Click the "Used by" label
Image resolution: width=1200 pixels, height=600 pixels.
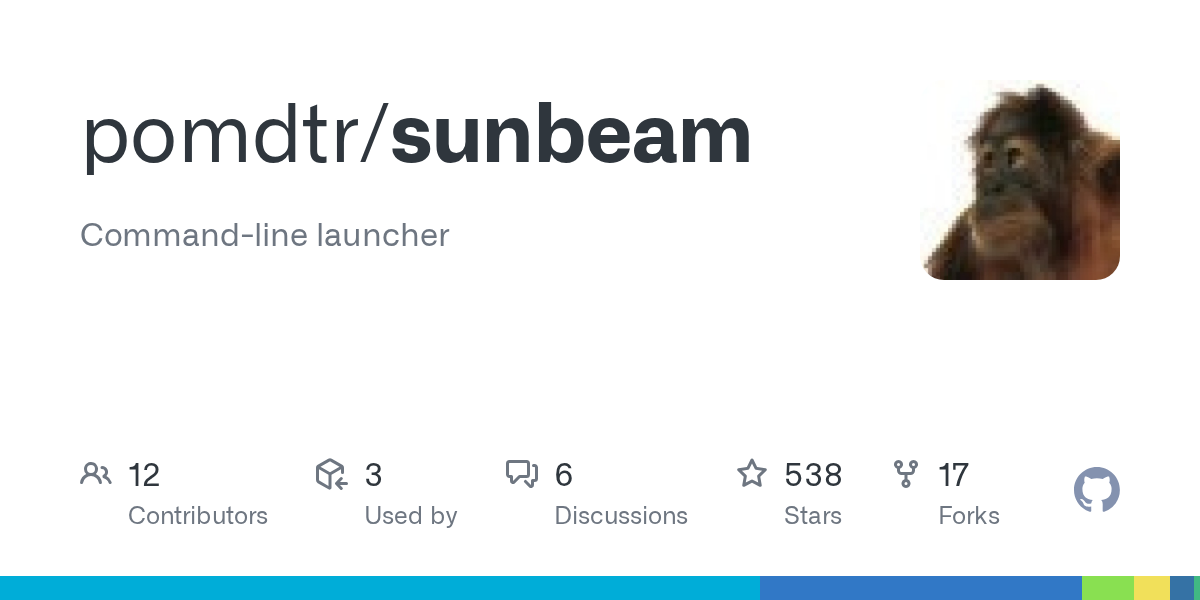pyautogui.click(x=411, y=516)
